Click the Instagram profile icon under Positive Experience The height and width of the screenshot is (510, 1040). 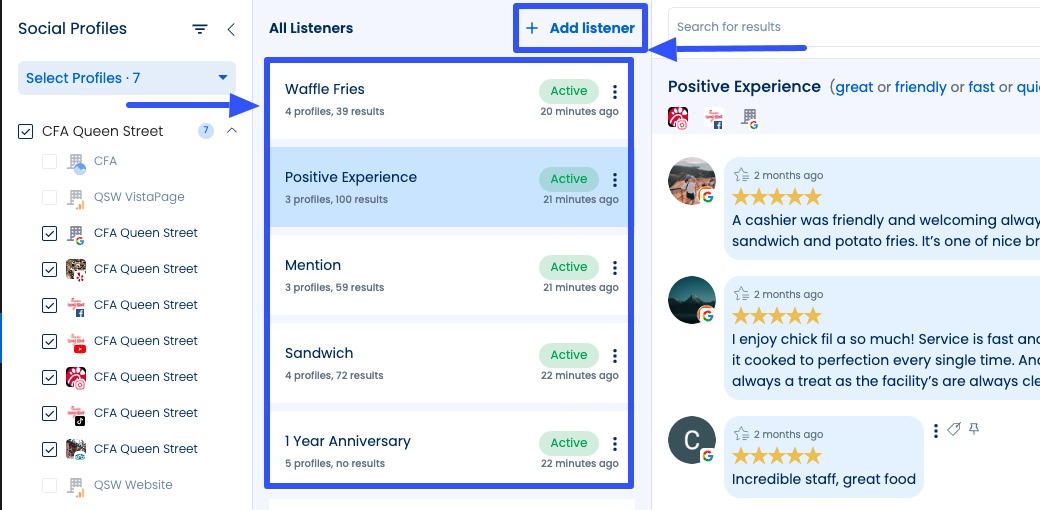pyautogui.click(x=678, y=118)
